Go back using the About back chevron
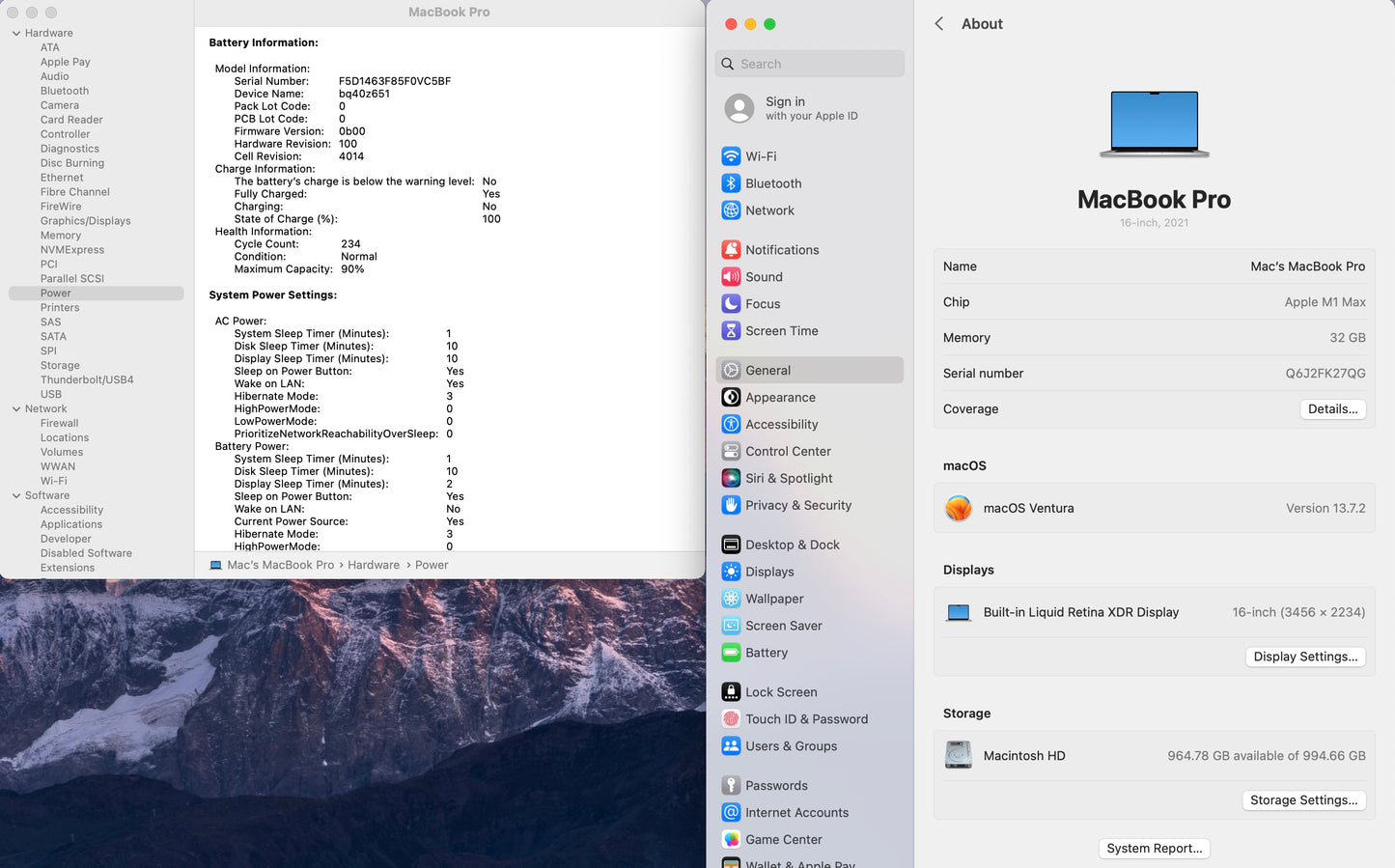This screenshot has width=1395, height=868. coord(939,24)
